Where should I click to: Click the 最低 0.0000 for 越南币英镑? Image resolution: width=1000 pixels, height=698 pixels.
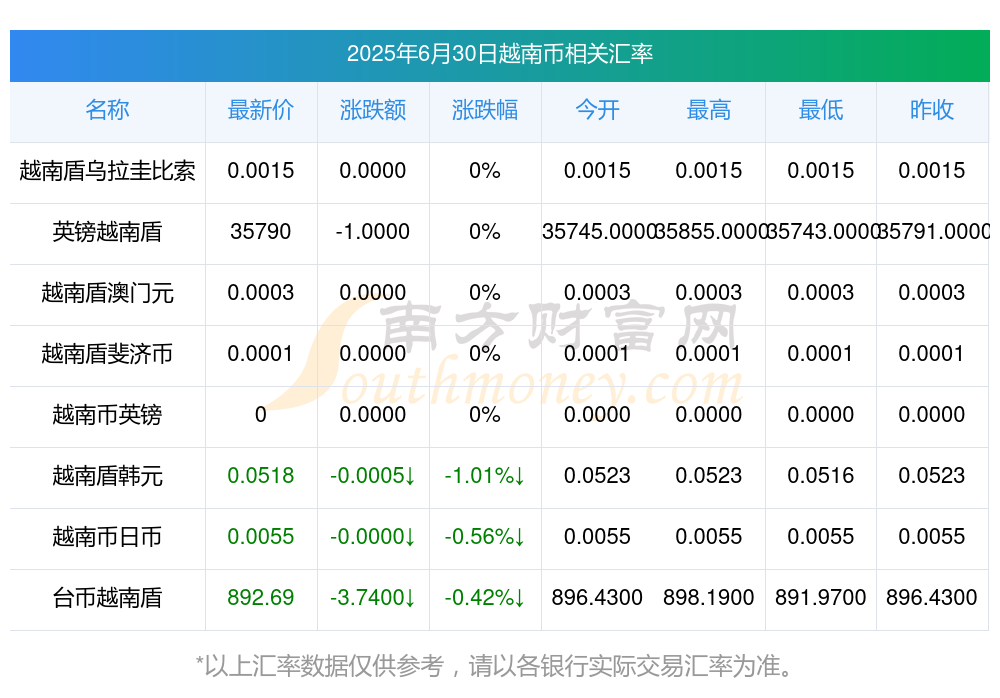(821, 415)
